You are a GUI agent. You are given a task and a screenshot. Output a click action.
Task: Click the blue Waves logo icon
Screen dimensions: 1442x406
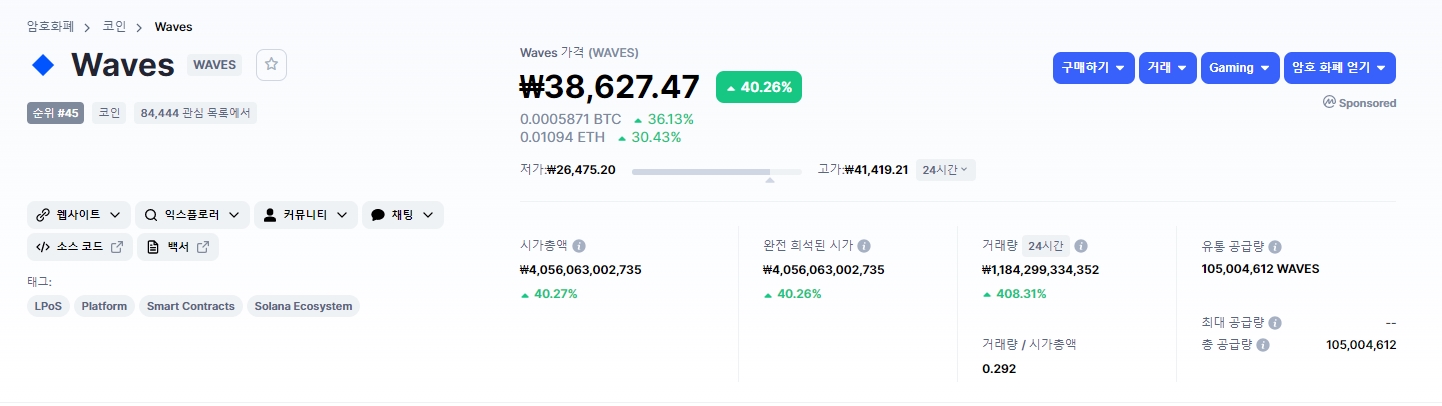pyautogui.click(x=43, y=65)
